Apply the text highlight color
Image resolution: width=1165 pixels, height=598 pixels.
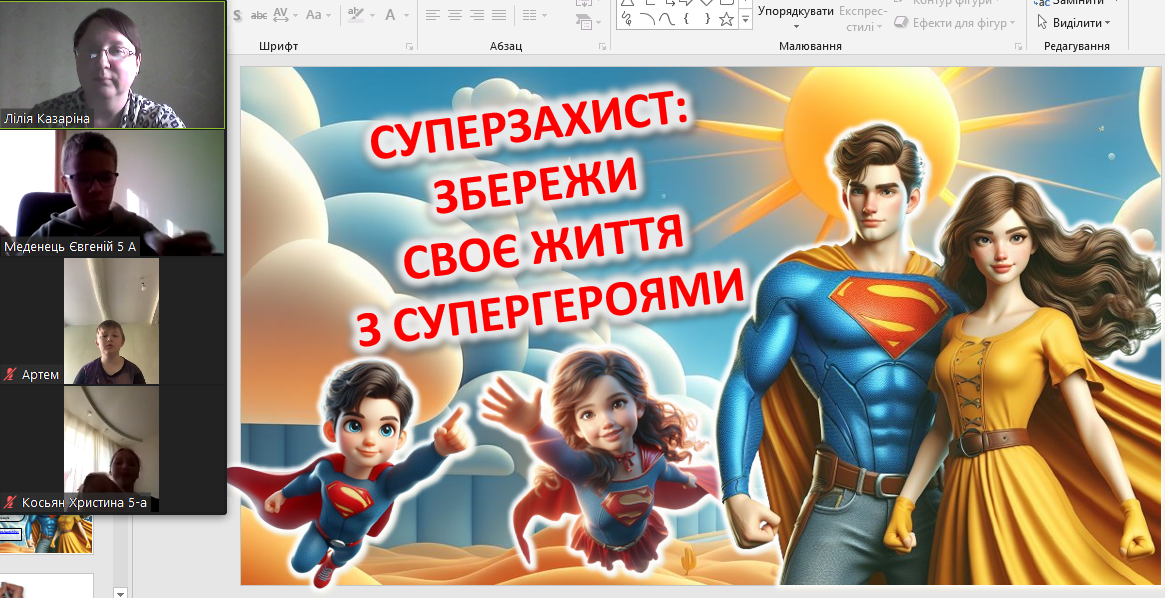point(357,15)
